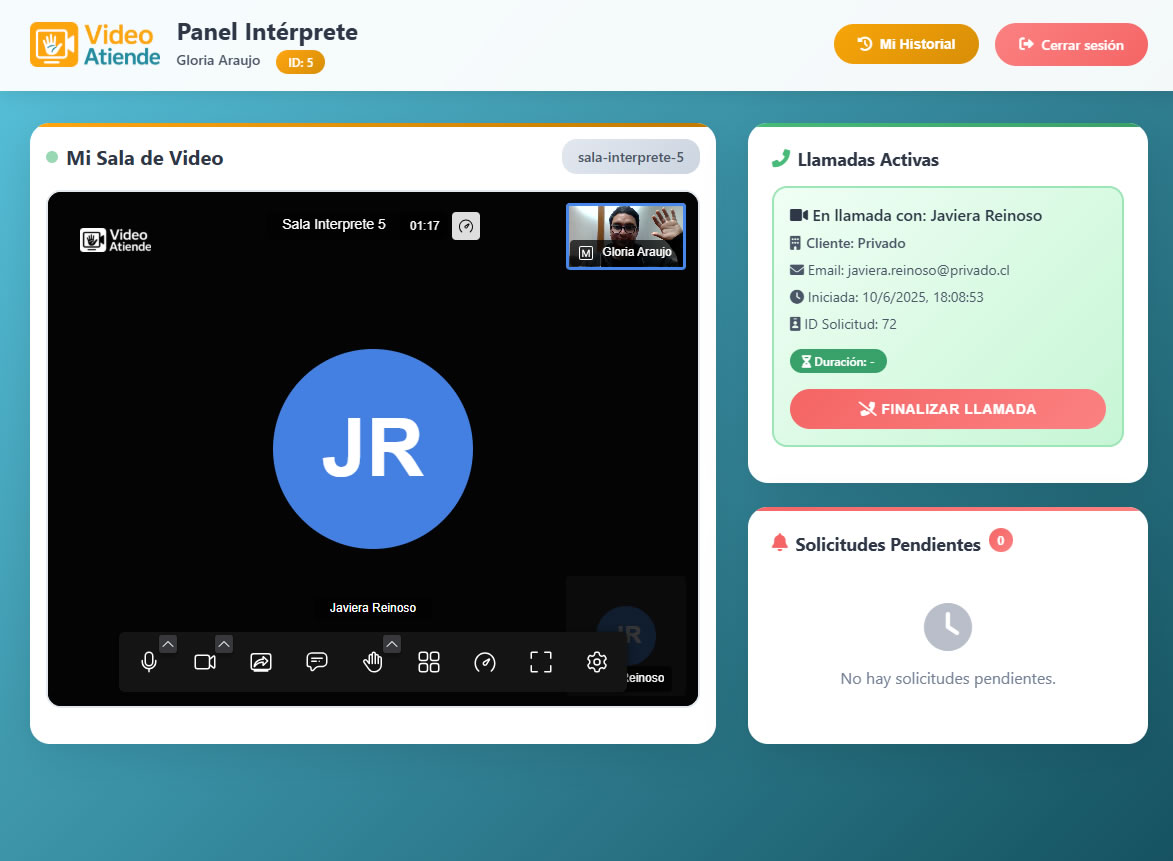Start screen sharing from the toolbar

(261, 661)
